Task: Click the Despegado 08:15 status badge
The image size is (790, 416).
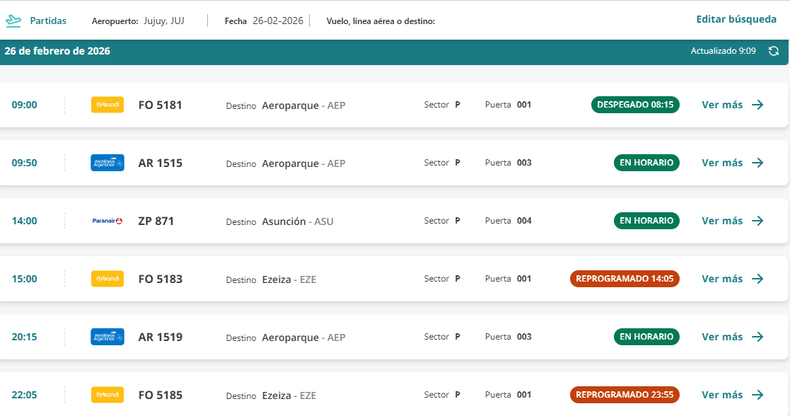Action: tap(635, 105)
